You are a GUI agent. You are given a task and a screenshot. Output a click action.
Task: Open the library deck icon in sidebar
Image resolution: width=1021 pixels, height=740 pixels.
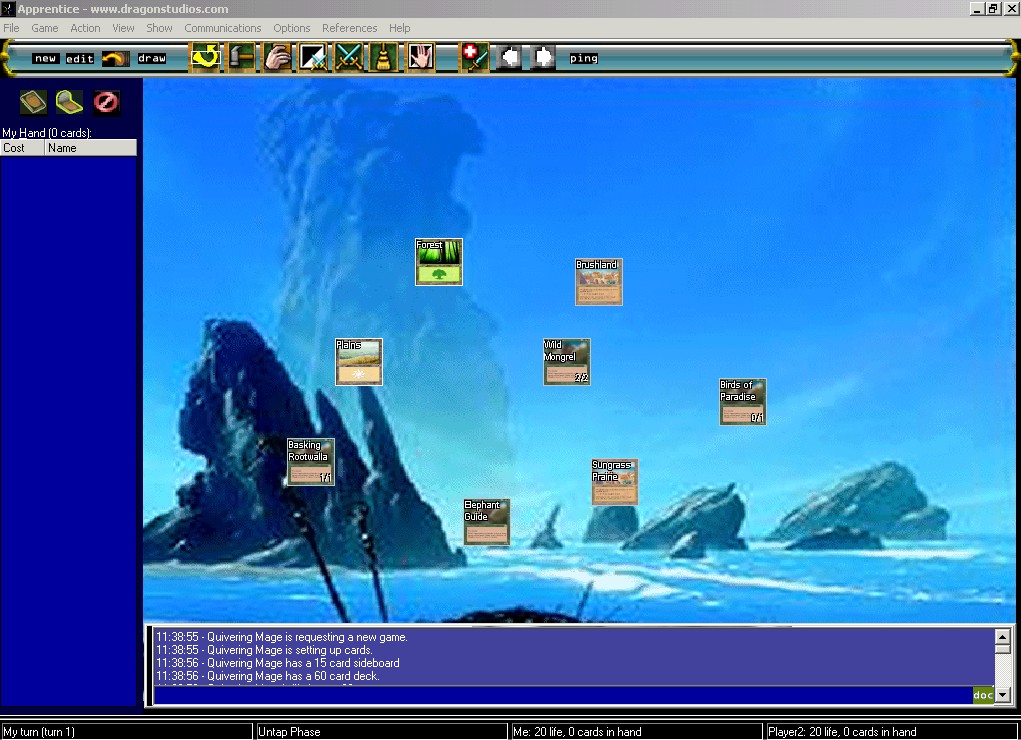click(x=33, y=102)
